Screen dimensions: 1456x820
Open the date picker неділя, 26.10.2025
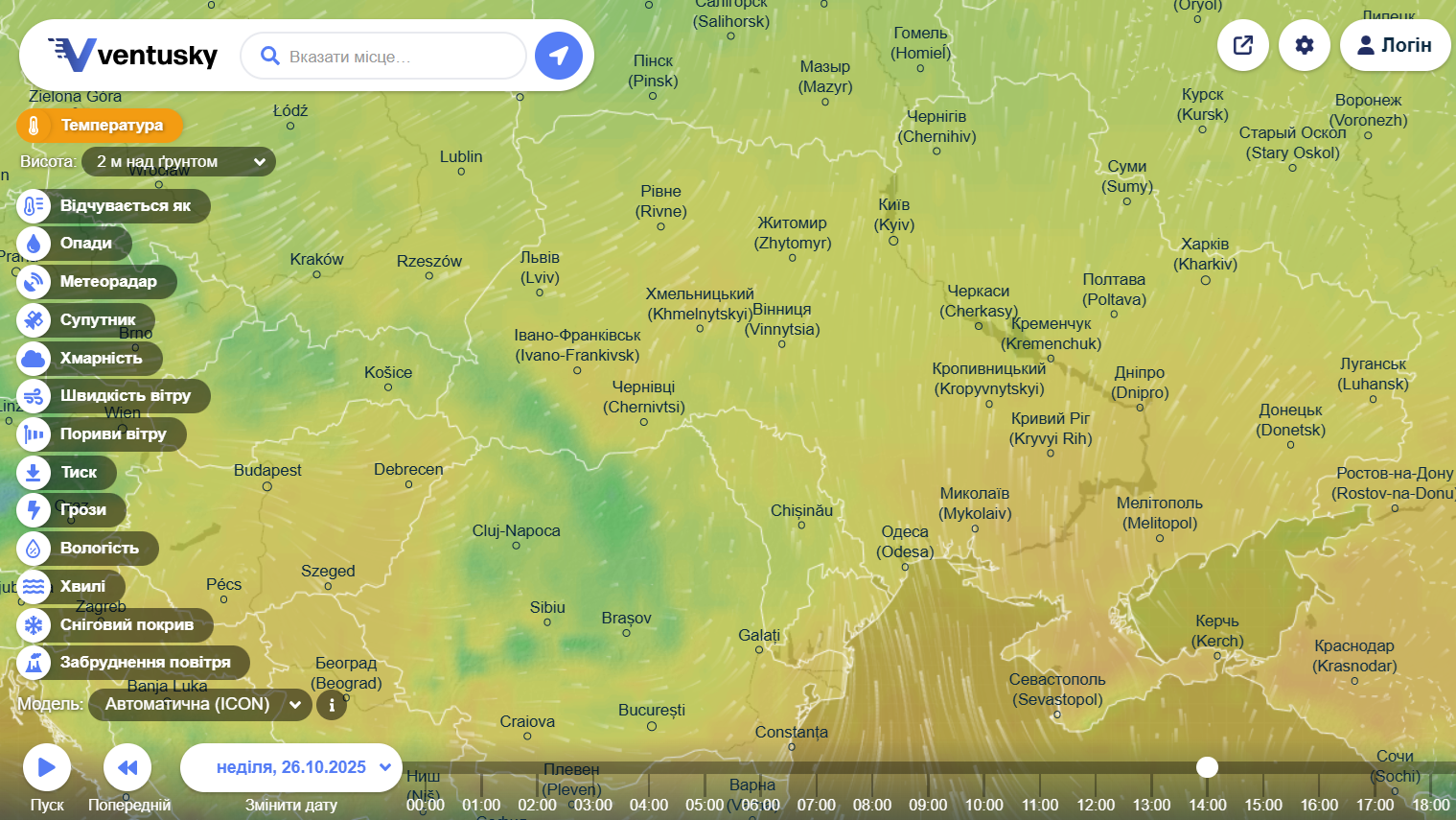[x=291, y=767]
